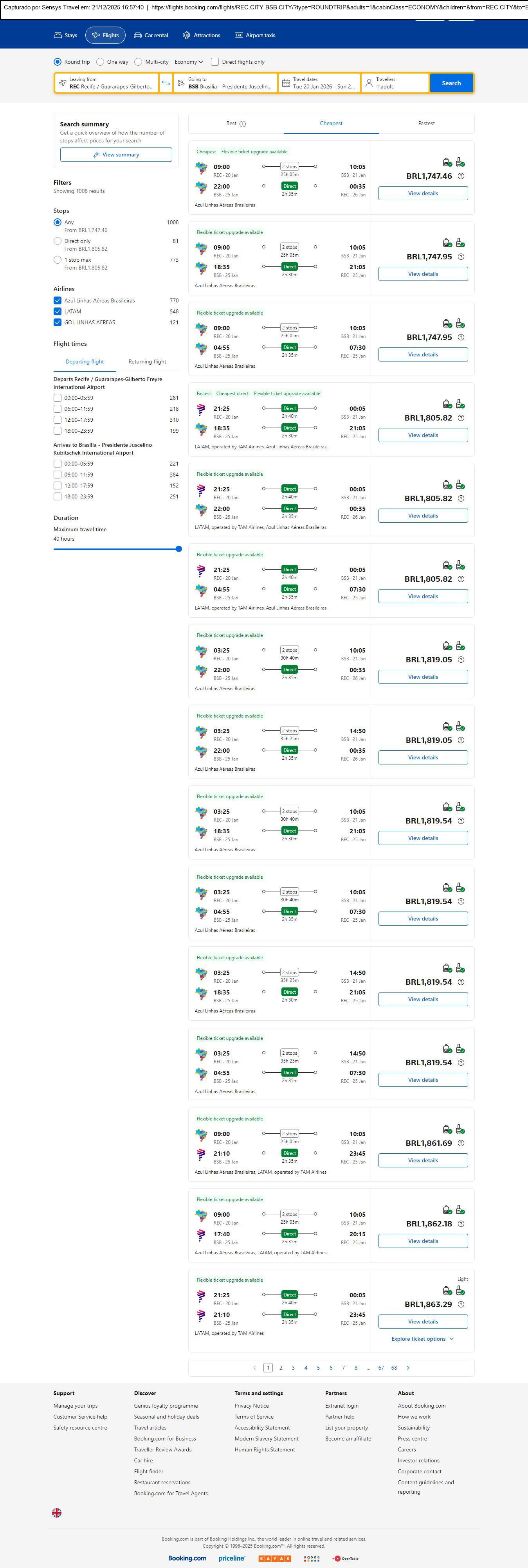Click the maximum travel time slider handle

(178, 549)
